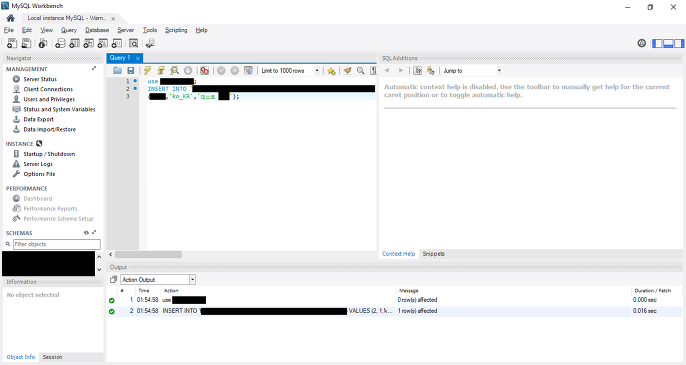Screen dimensions: 686x365
Task: Open the Edit menu
Action: pyautogui.click(x=27, y=30)
